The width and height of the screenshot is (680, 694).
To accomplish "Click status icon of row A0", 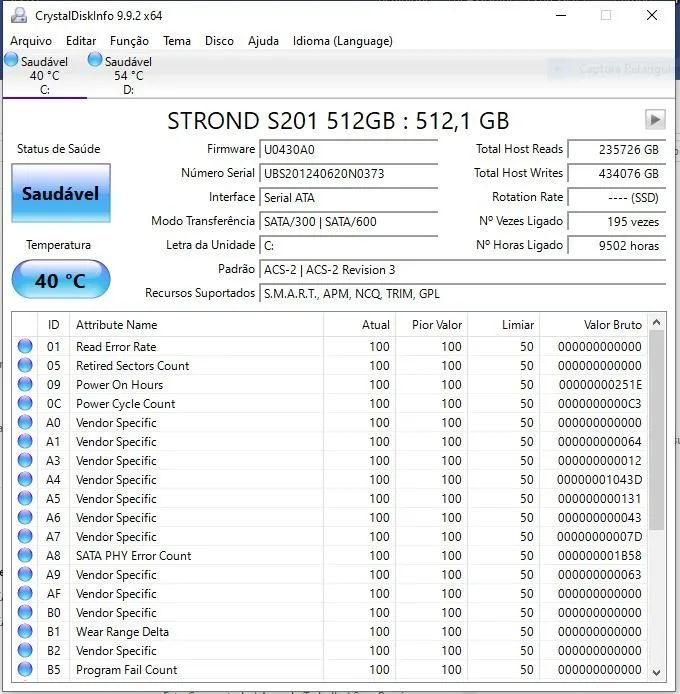I will pyautogui.click(x=25, y=422).
